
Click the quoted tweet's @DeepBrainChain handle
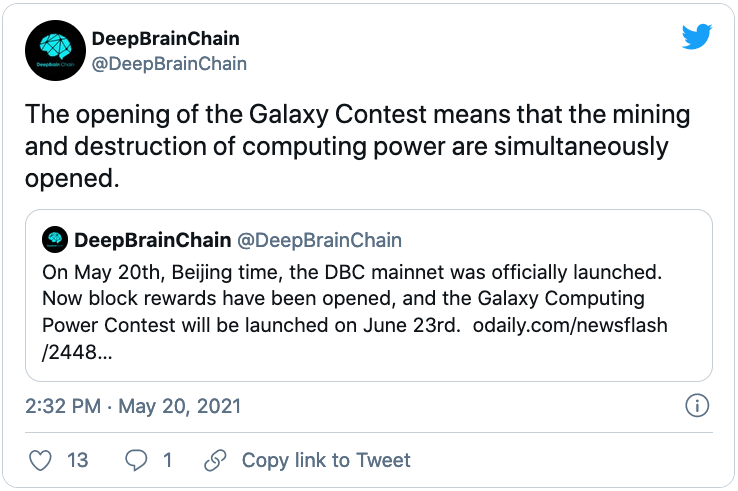[x=319, y=240]
